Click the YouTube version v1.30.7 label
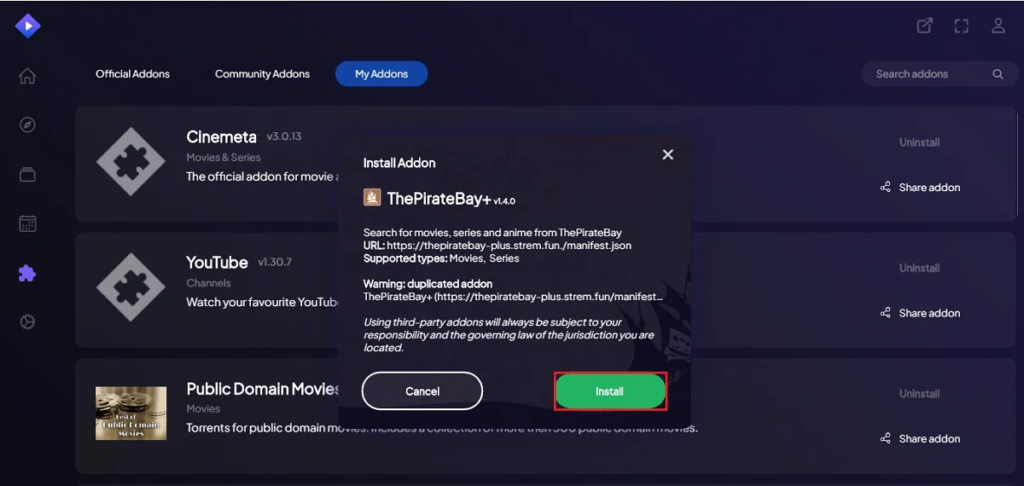The height and width of the screenshot is (486, 1024). point(274,262)
